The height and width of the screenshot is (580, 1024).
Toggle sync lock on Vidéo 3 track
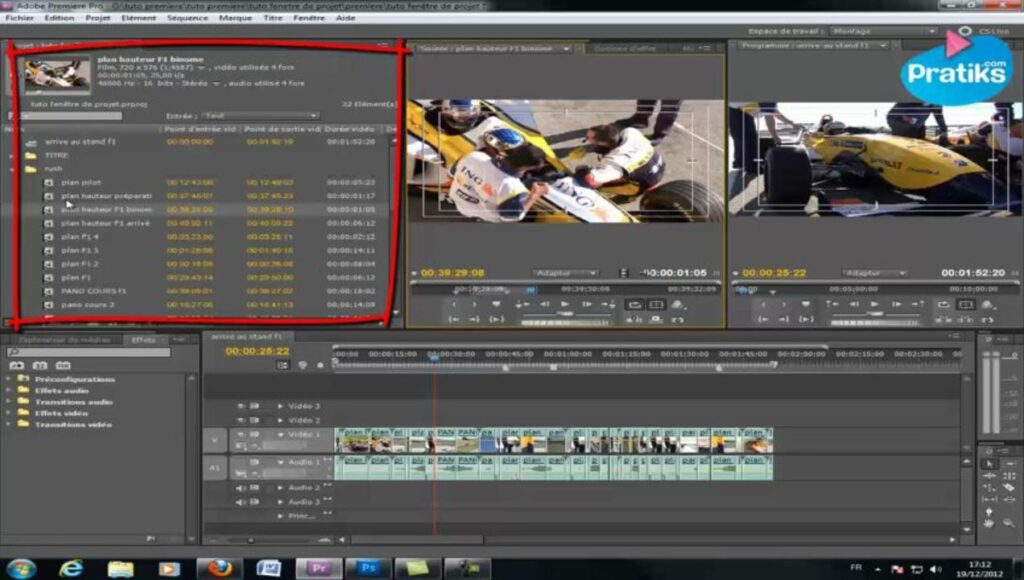[x=254, y=406]
